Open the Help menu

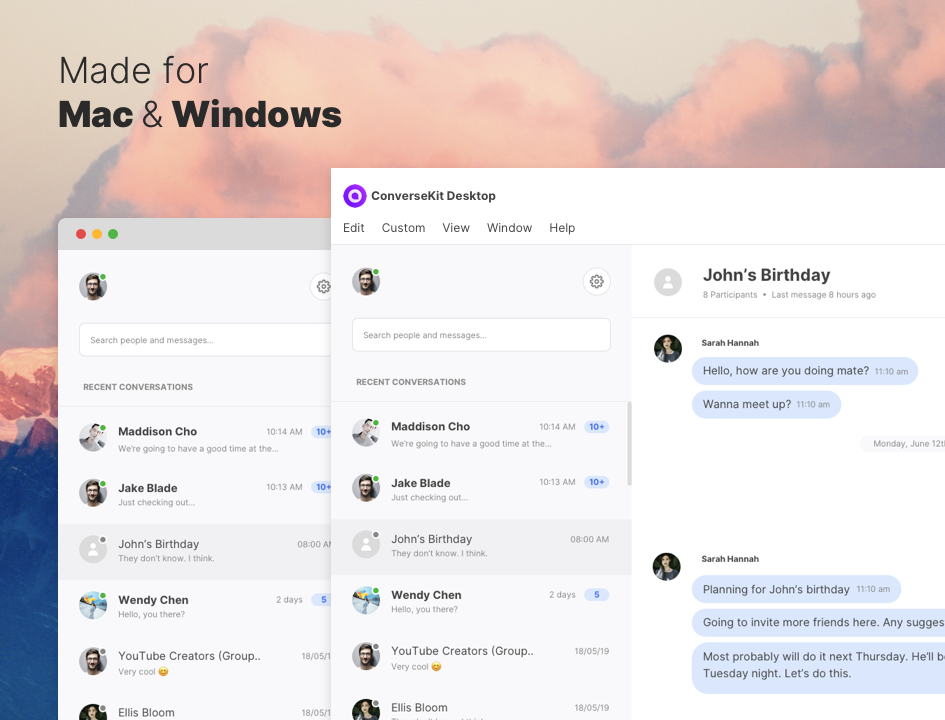[562, 228]
